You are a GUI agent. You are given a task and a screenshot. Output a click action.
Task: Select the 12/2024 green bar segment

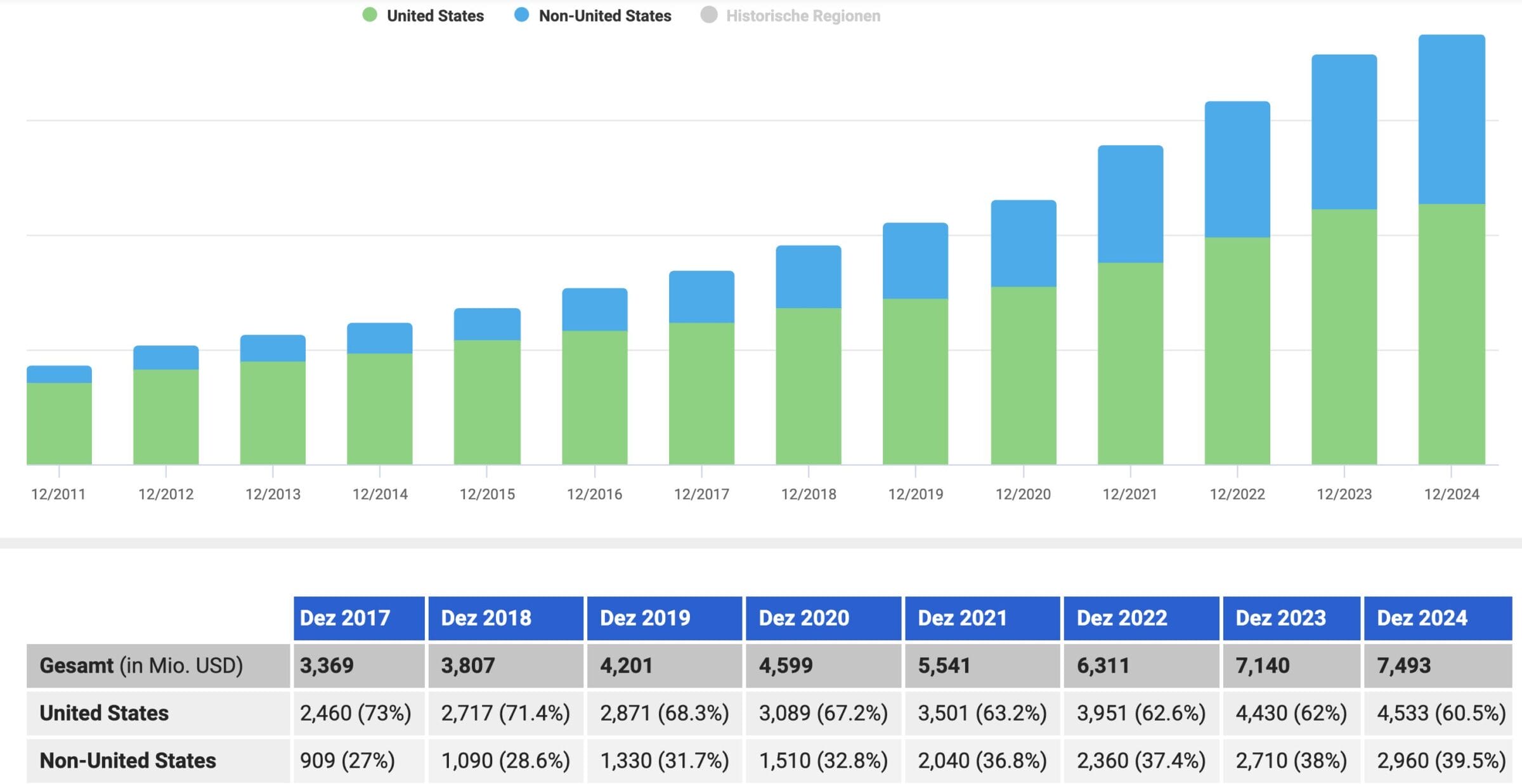click(x=1451, y=334)
